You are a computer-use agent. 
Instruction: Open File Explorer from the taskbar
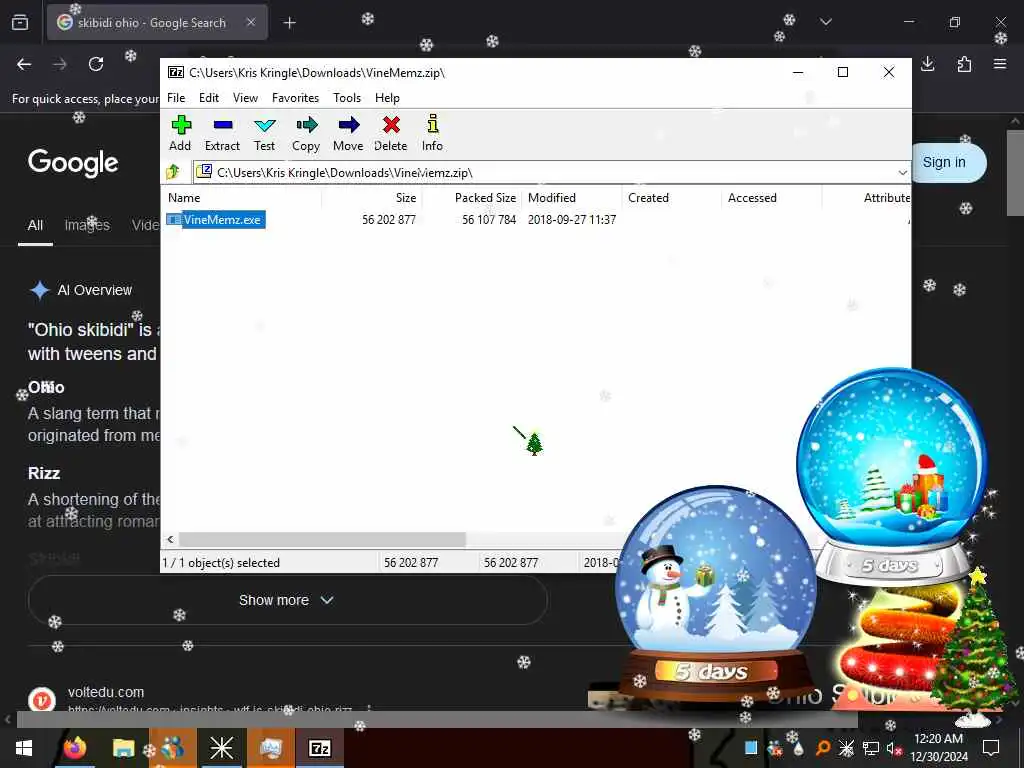click(123, 748)
